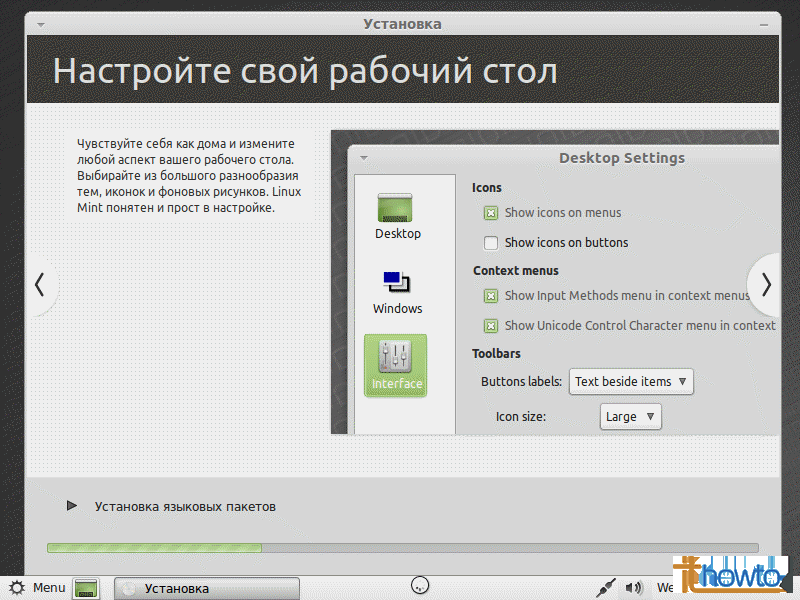
Task: Click the Toolbars section heading
Action: tap(496, 354)
